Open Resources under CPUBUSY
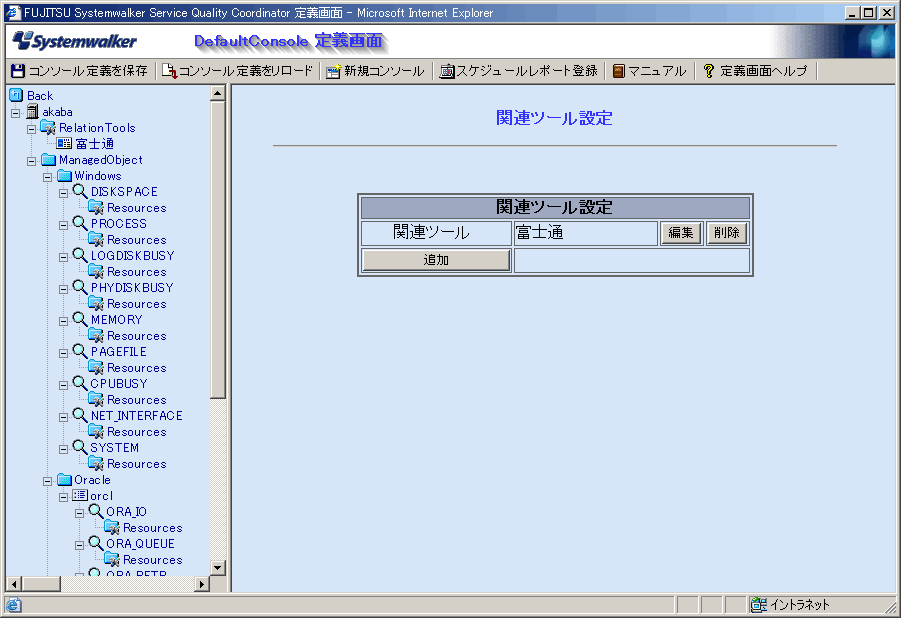 [x=137, y=400]
